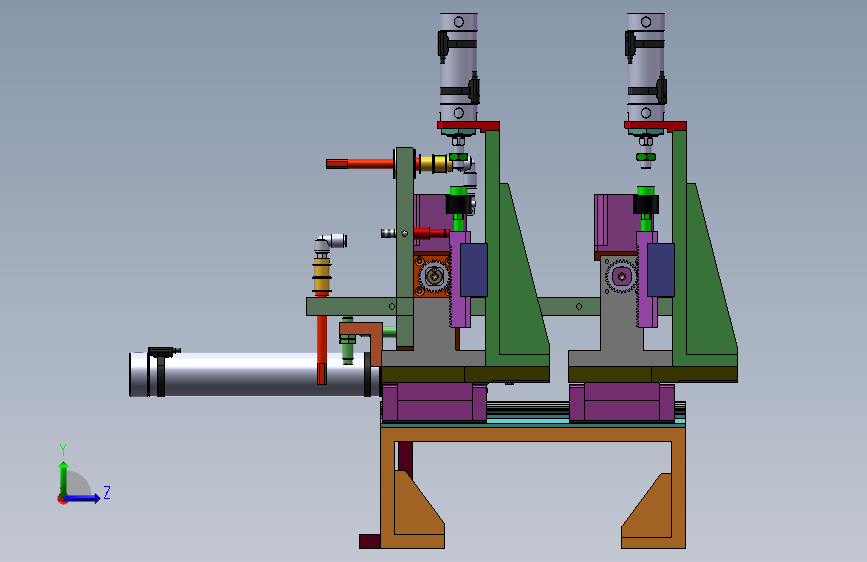Select the left purple toothed rack
Image resolution: width=867 pixels, height=562 pixels.
click(460, 279)
